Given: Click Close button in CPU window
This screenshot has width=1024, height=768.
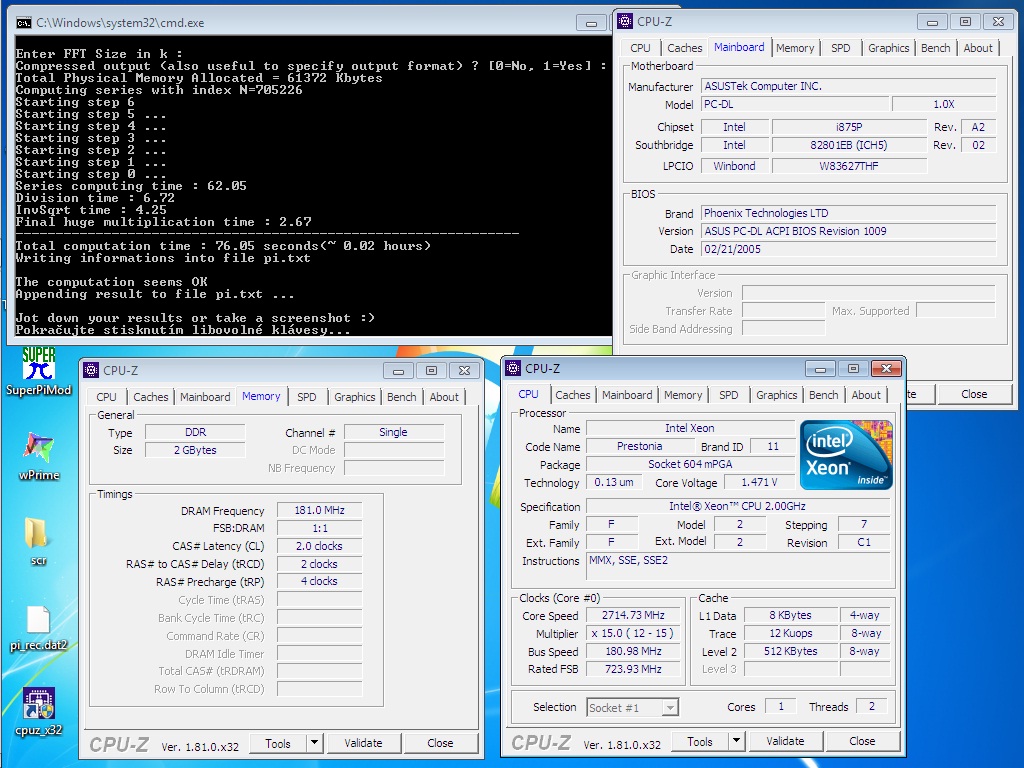Looking at the screenshot, I should coord(862,741).
